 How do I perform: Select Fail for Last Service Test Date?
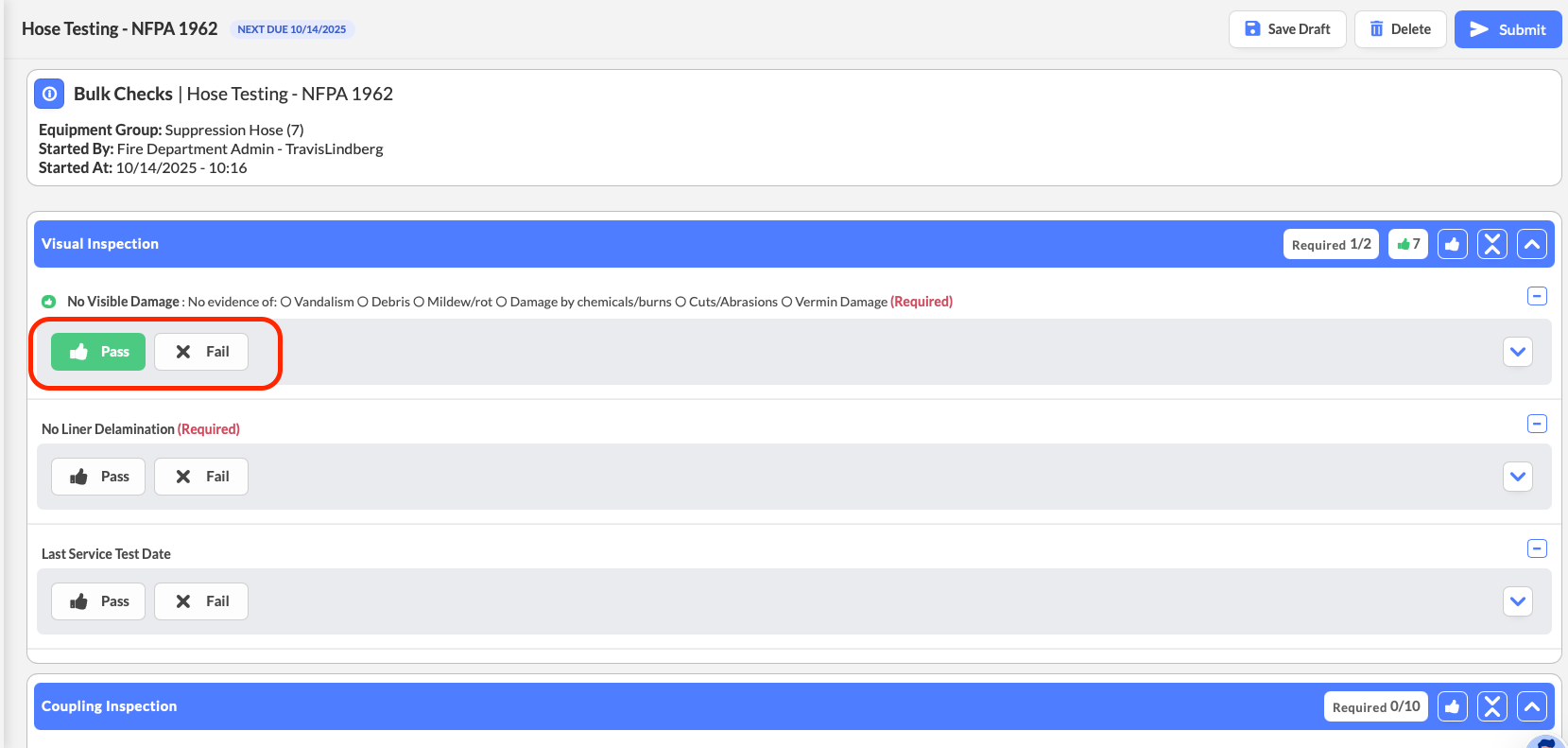[x=201, y=601]
